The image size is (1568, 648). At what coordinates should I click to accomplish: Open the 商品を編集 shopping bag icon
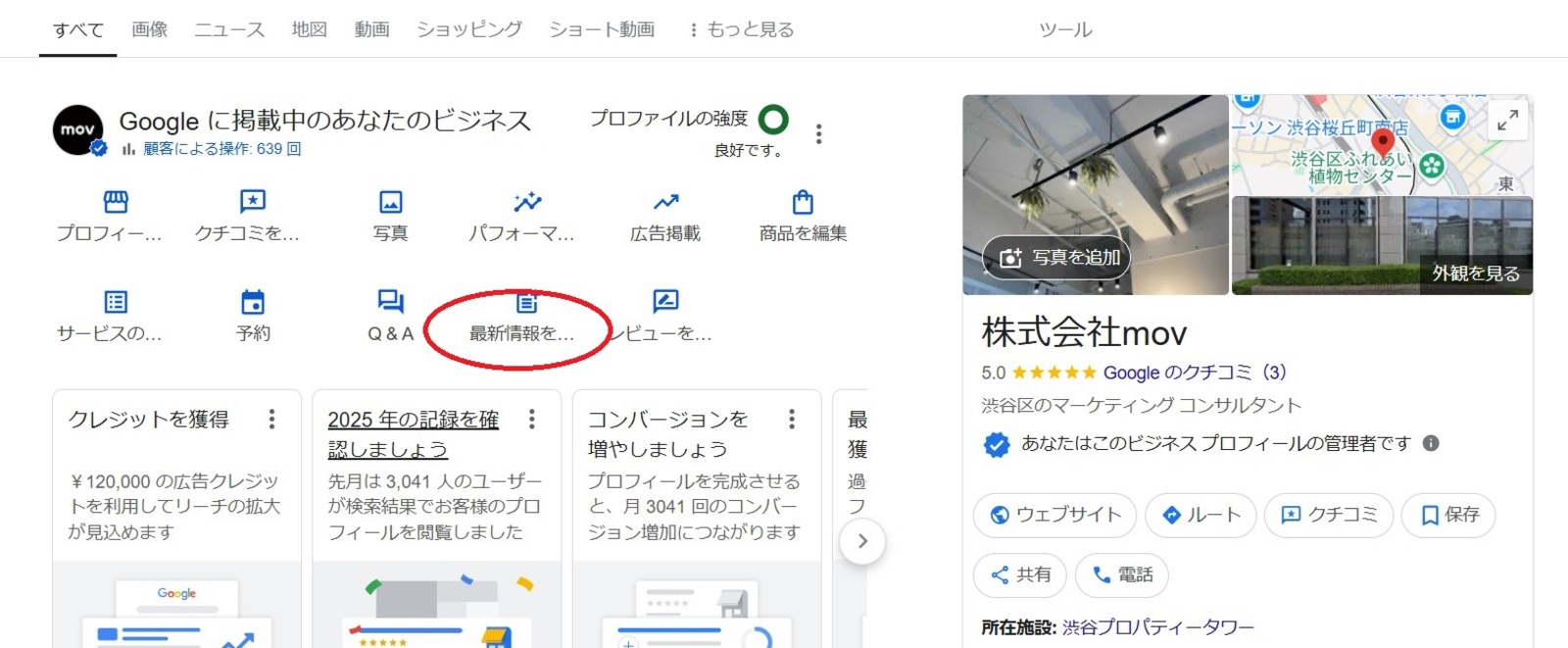pyautogui.click(x=803, y=202)
